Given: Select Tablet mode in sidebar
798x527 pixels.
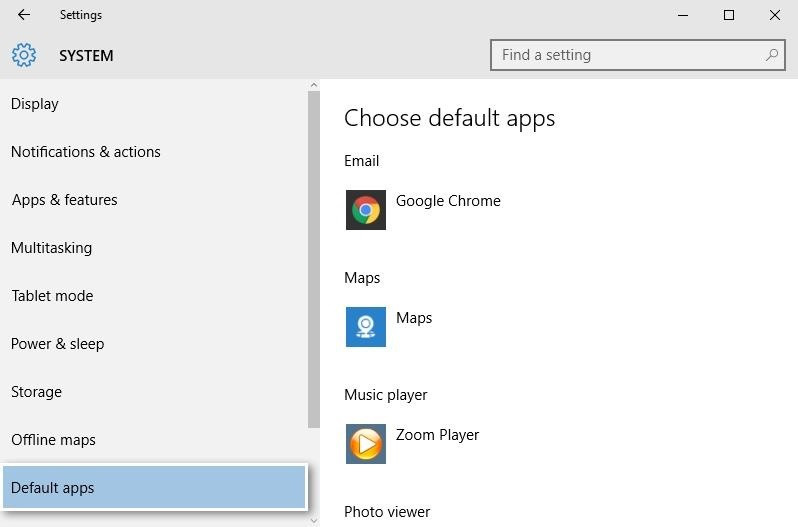Looking at the screenshot, I should pyautogui.click(x=52, y=296).
